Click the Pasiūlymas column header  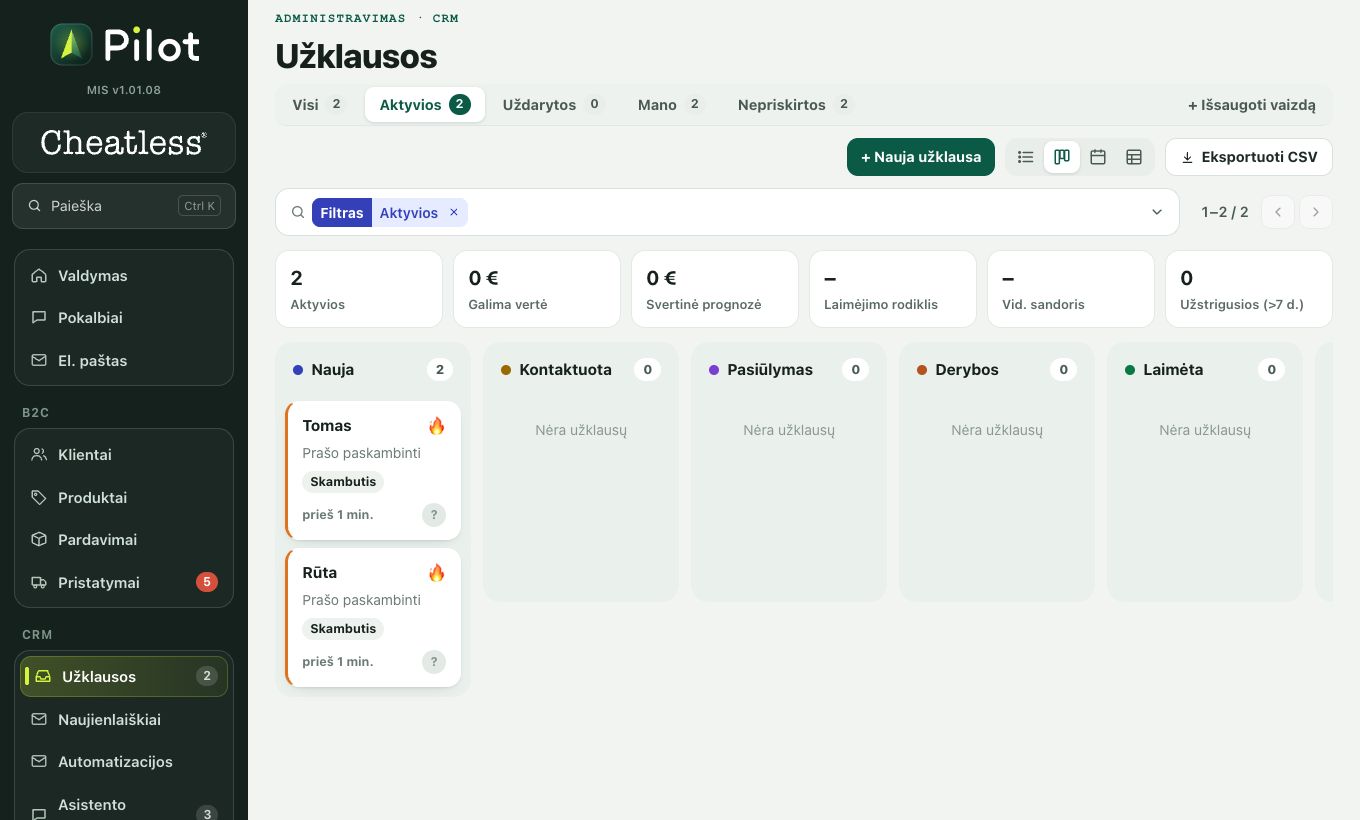click(789, 370)
